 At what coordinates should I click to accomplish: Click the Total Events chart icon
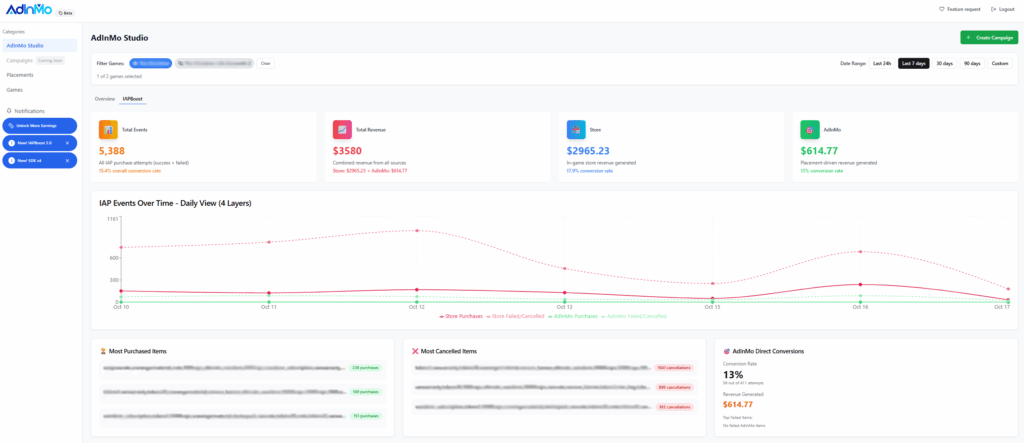[x=108, y=130]
